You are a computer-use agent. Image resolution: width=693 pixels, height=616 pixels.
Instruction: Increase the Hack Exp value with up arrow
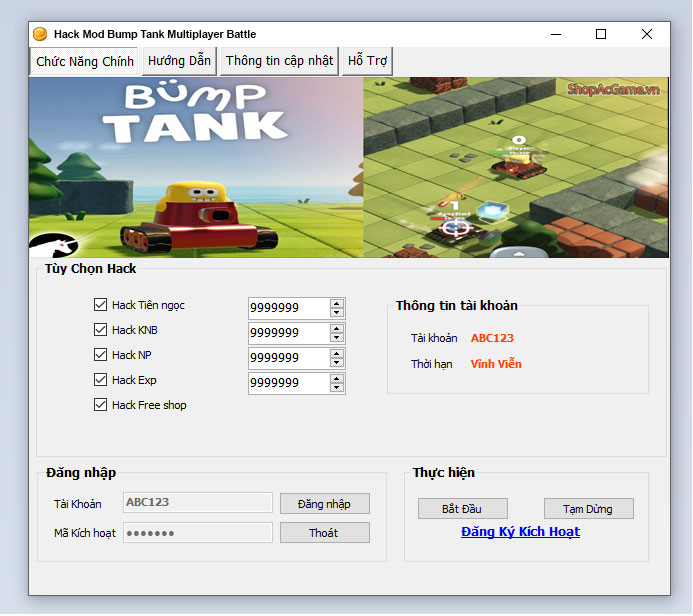pos(337,379)
